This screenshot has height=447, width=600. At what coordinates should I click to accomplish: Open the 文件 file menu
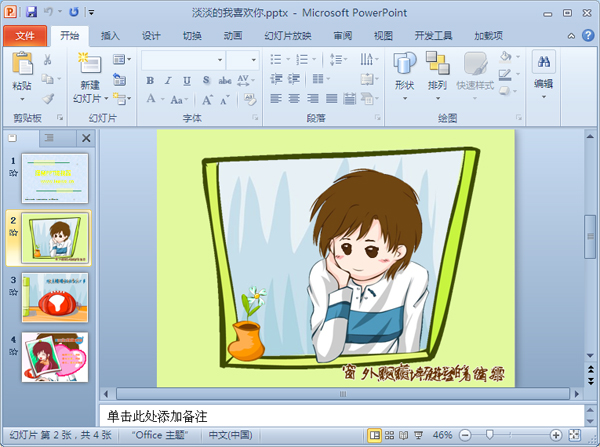pos(25,36)
